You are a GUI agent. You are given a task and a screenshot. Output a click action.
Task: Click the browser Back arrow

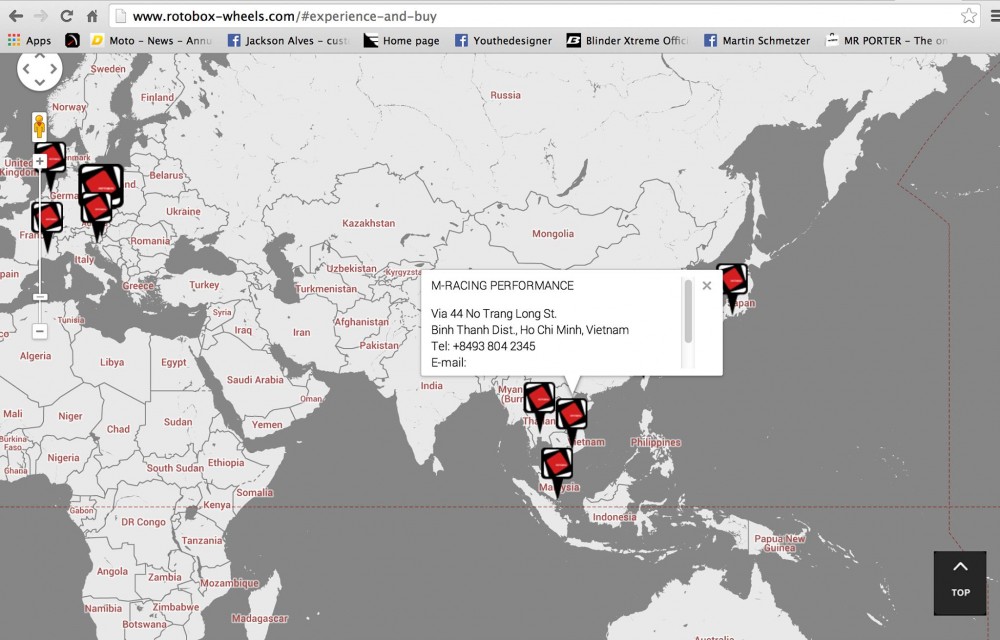coord(15,16)
